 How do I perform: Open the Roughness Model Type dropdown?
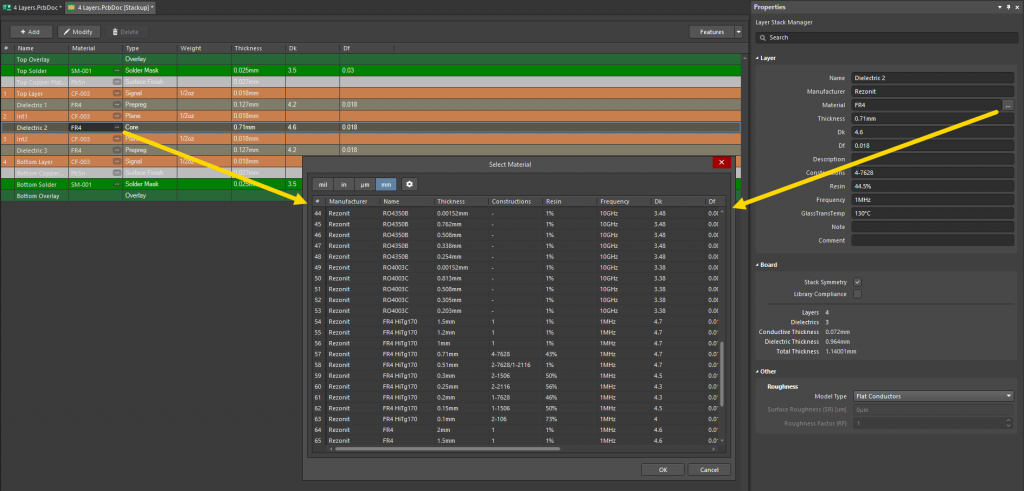pos(933,396)
